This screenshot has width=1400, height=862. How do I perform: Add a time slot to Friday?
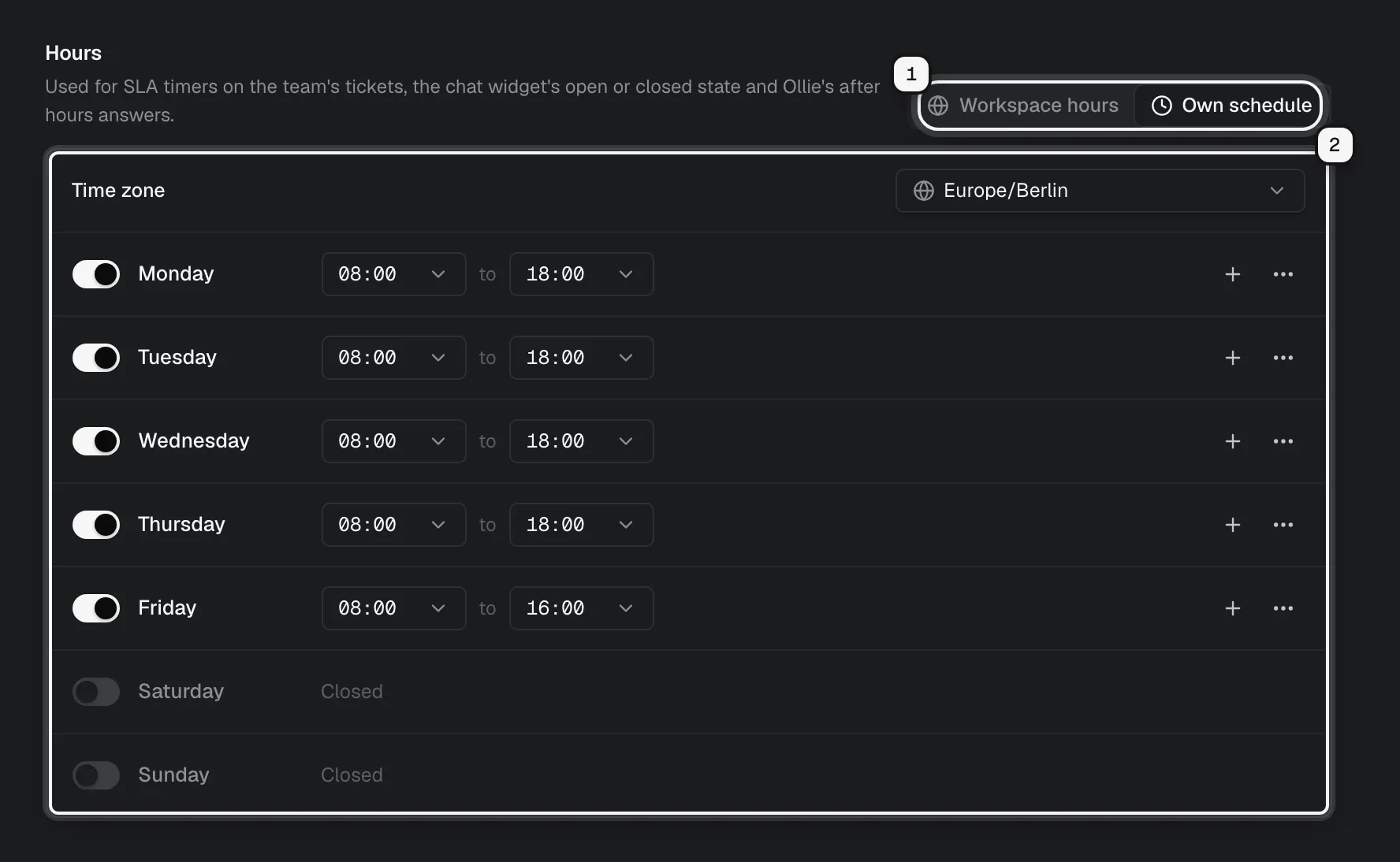(x=1233, y=608)
